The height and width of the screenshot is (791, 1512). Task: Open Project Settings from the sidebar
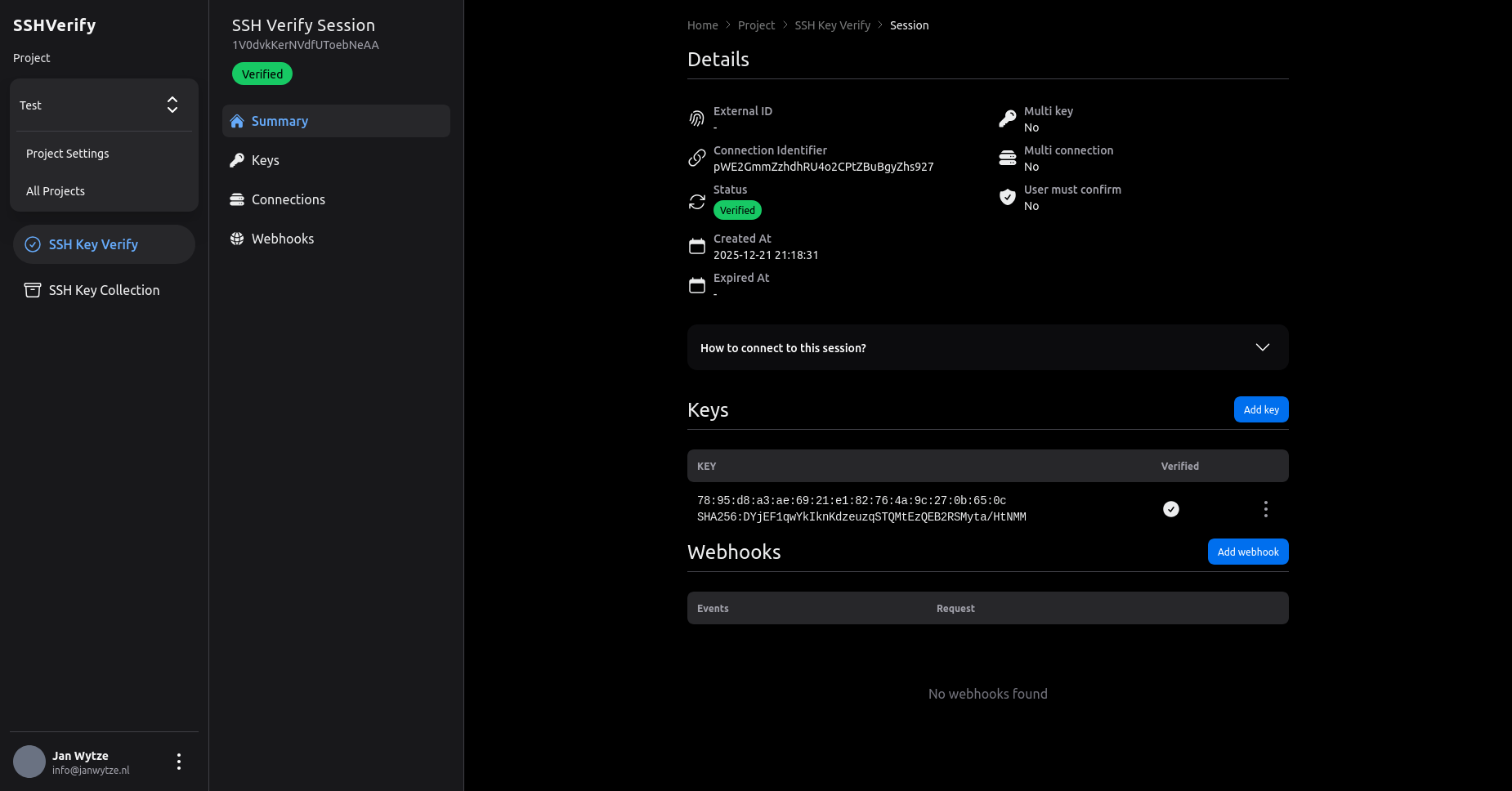point(67,153)
